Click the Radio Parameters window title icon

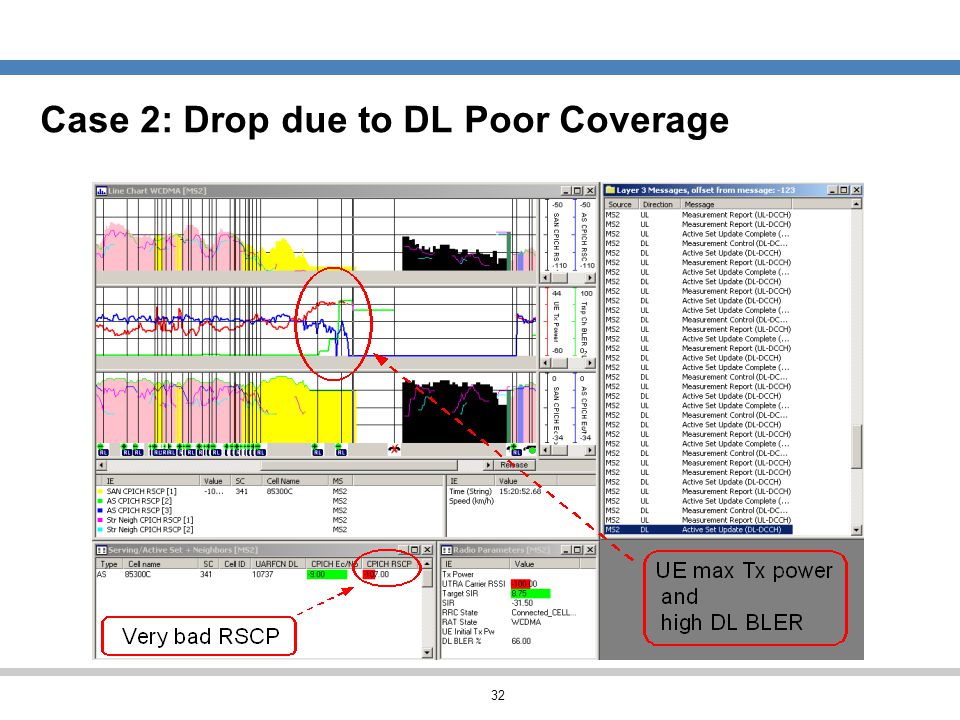(447, 550)
